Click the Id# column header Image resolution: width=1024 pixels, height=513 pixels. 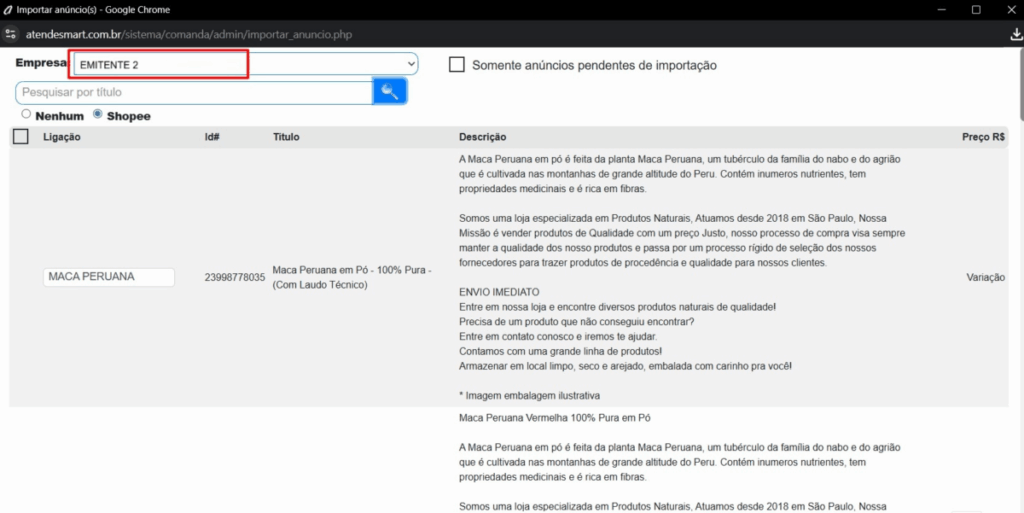pos(212,137)
